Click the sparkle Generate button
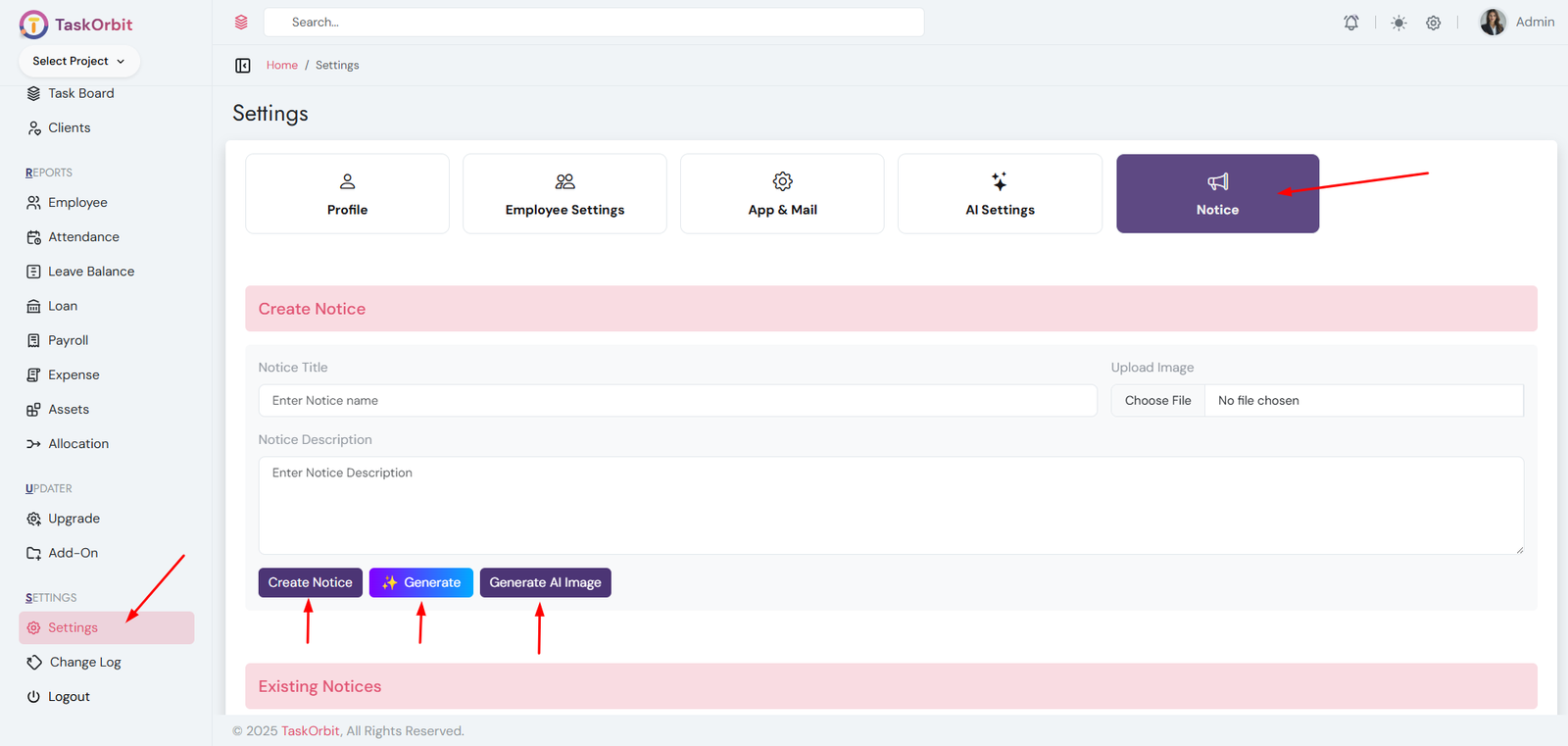 click(420, 582)
